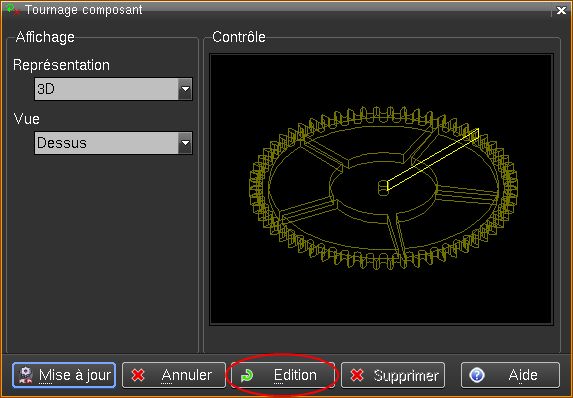Click the Mise à jour gear icon

26,375
